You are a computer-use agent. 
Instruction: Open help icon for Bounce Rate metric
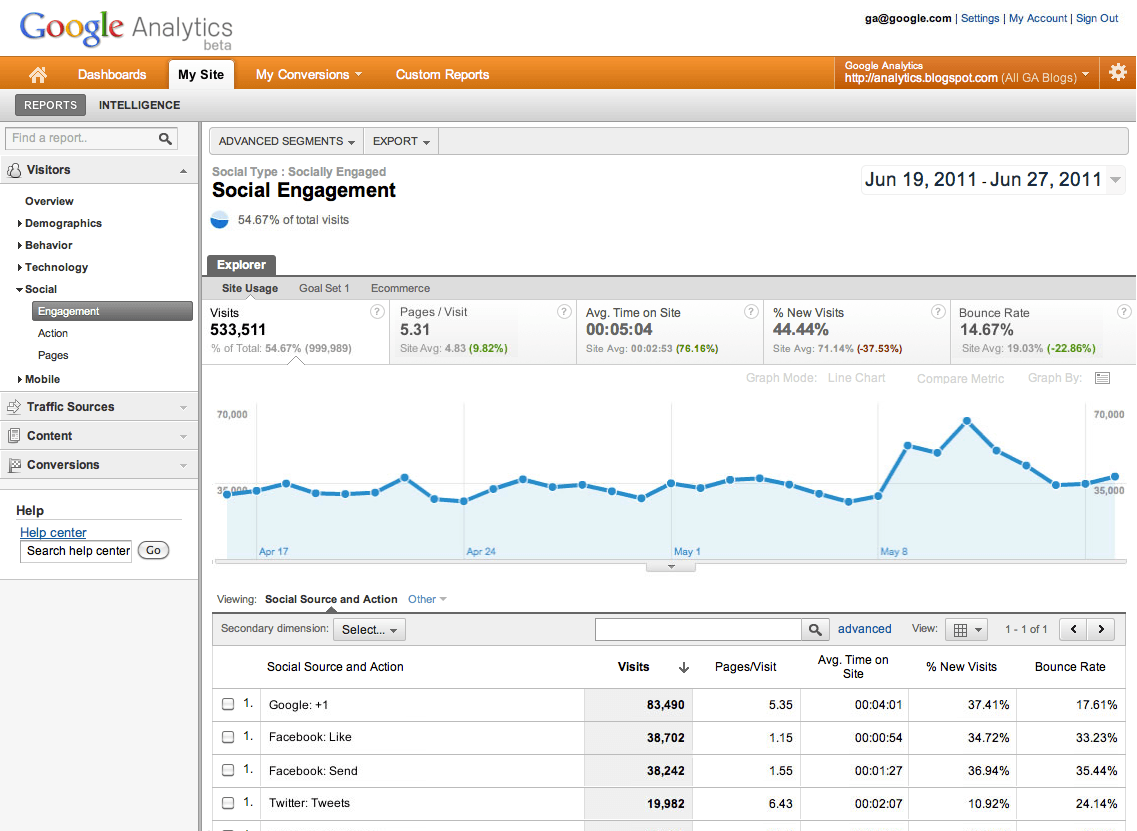(1124, 312)
